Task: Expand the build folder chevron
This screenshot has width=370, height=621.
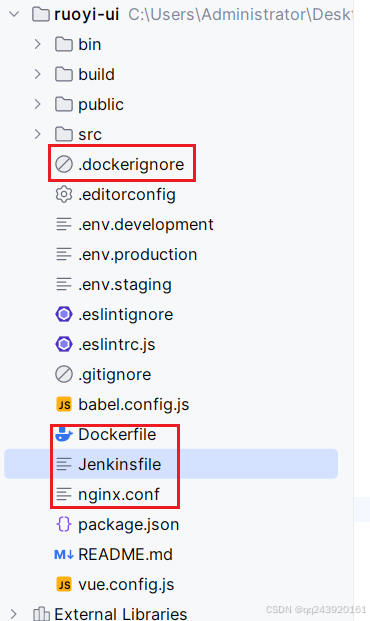Action: click(x=38, y=74)
